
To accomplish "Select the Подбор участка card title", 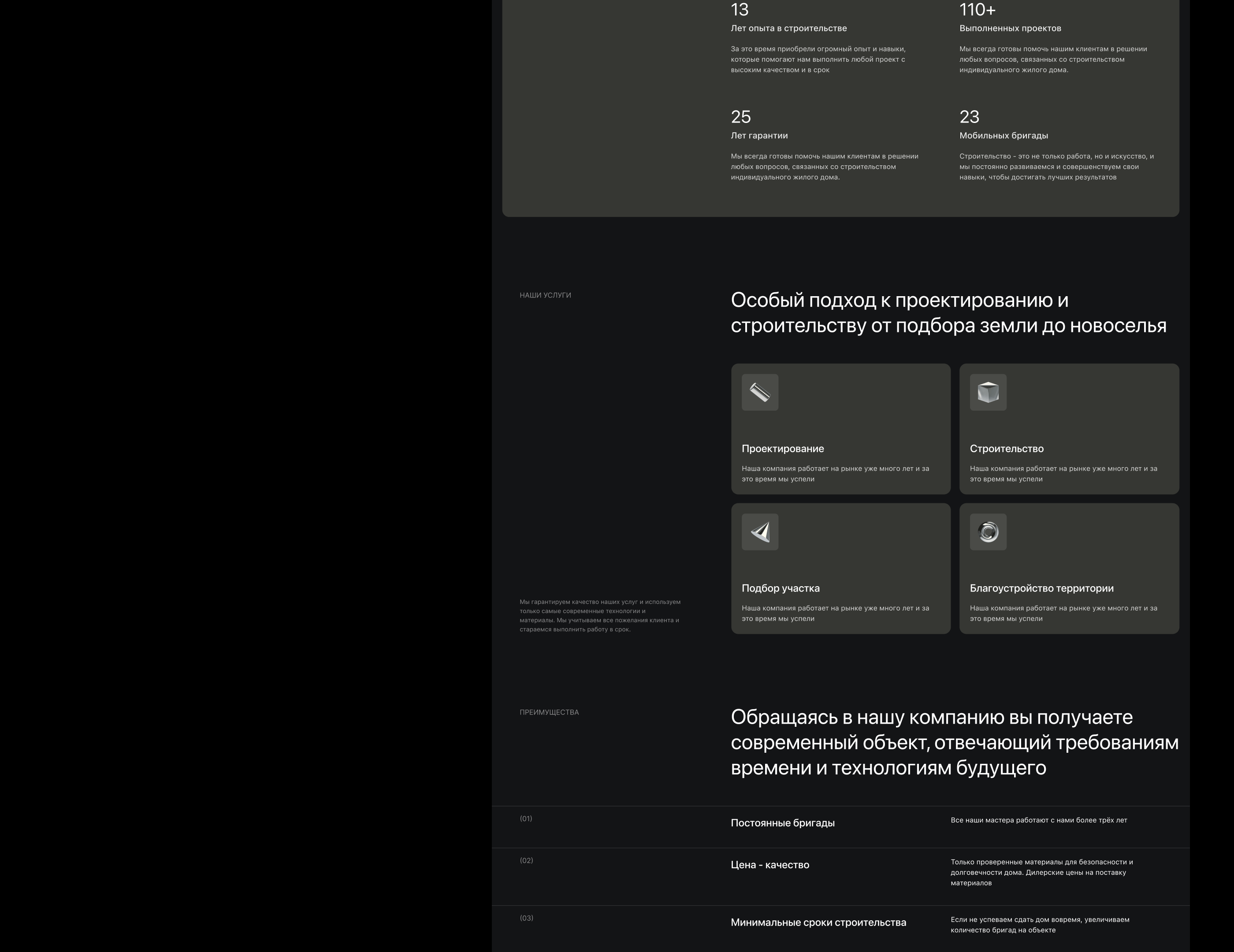I will point(781,588).
